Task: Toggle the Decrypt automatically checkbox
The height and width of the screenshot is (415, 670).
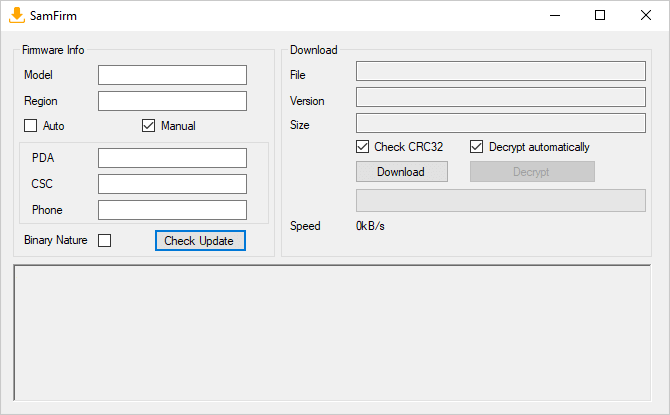Action: 476,147
